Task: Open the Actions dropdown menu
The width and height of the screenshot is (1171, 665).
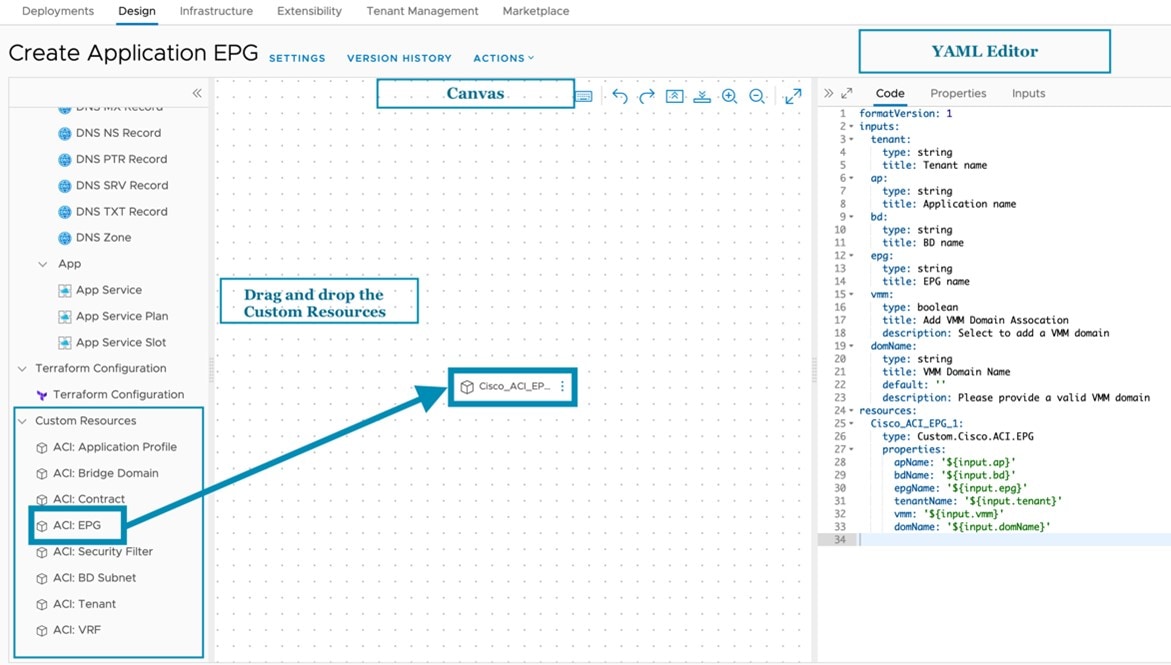Action: (503, 58)
